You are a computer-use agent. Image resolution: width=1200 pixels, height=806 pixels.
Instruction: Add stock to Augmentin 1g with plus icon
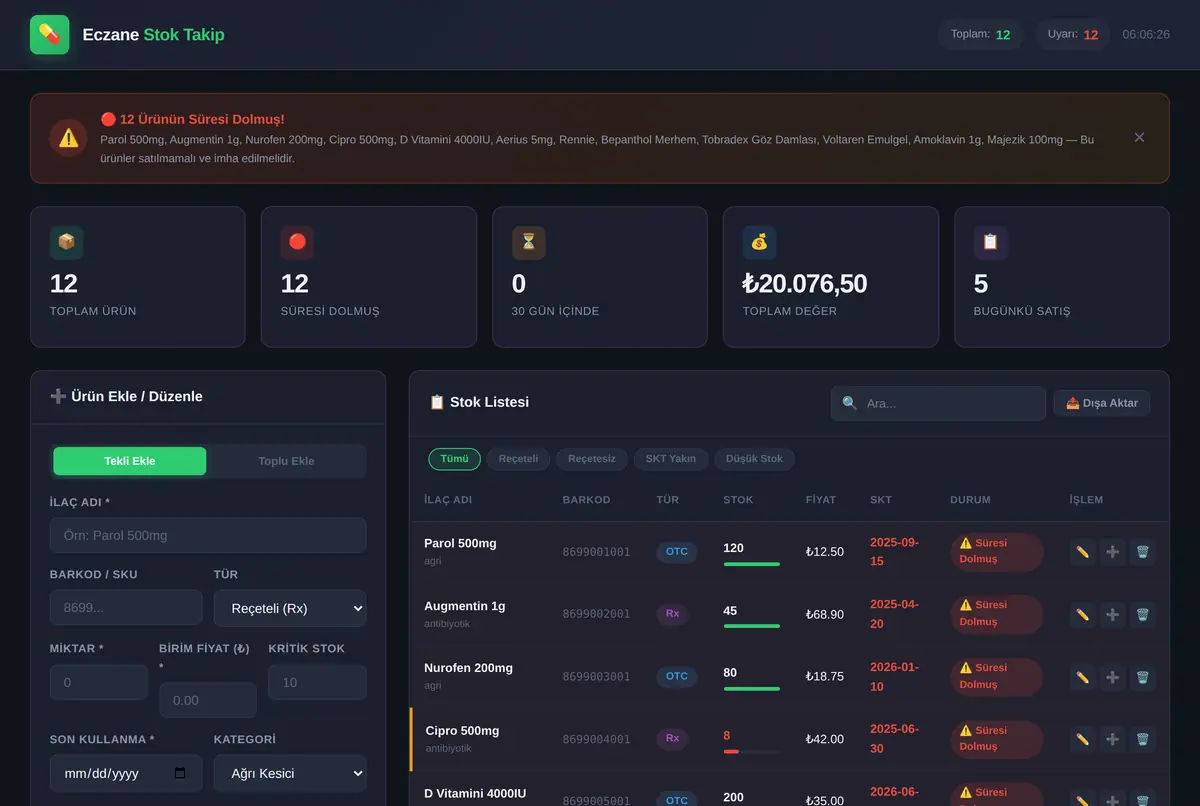pyautogui.click(x=1112, y=614)
